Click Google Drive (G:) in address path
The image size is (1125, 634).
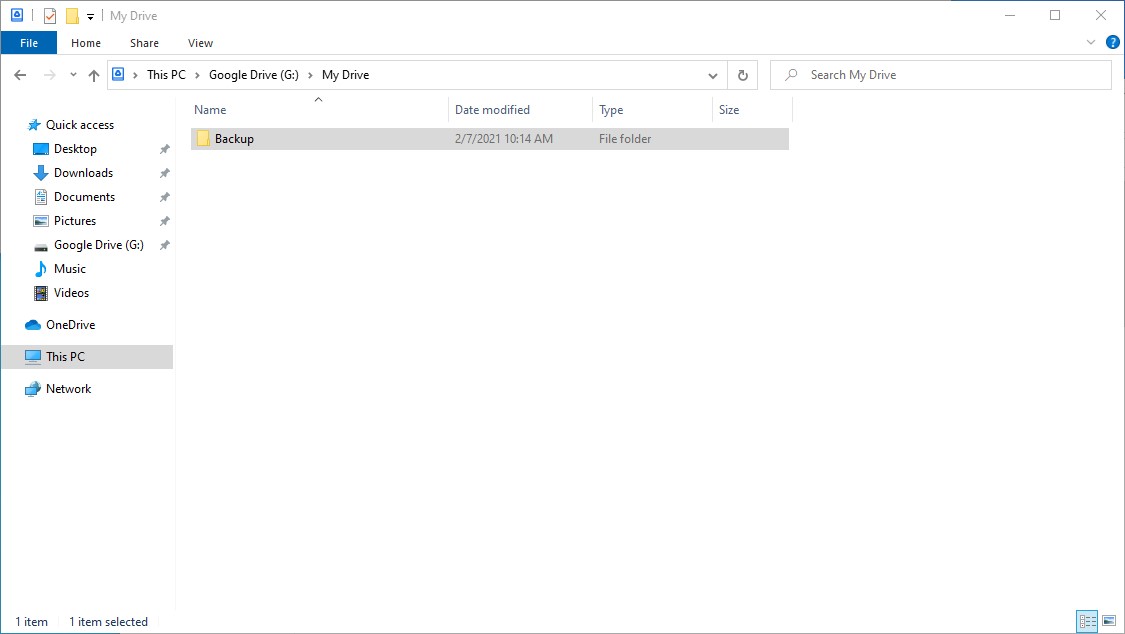(x=253, y=75)
